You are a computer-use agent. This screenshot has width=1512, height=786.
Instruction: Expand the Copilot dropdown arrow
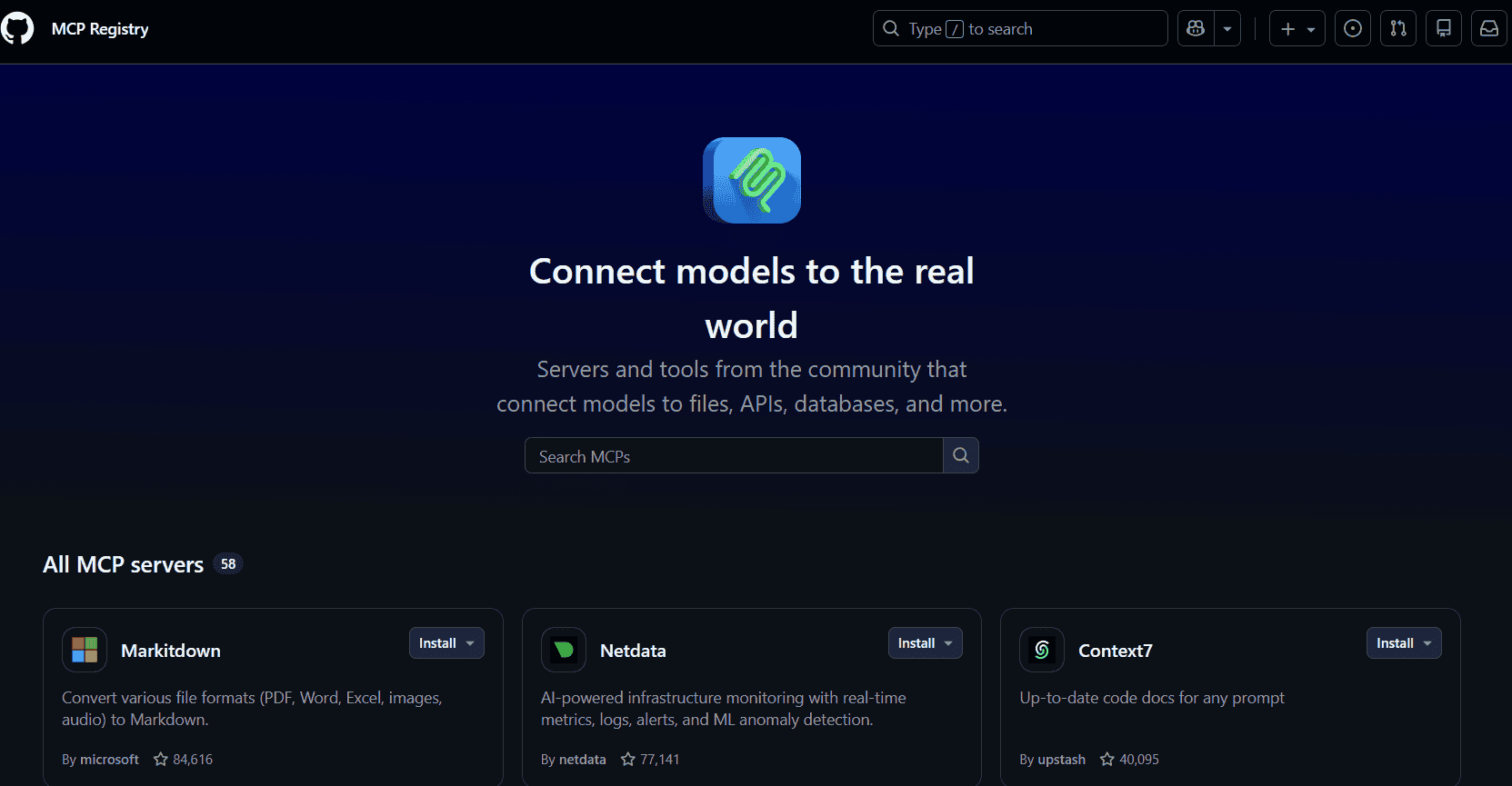pos(1227,29)
